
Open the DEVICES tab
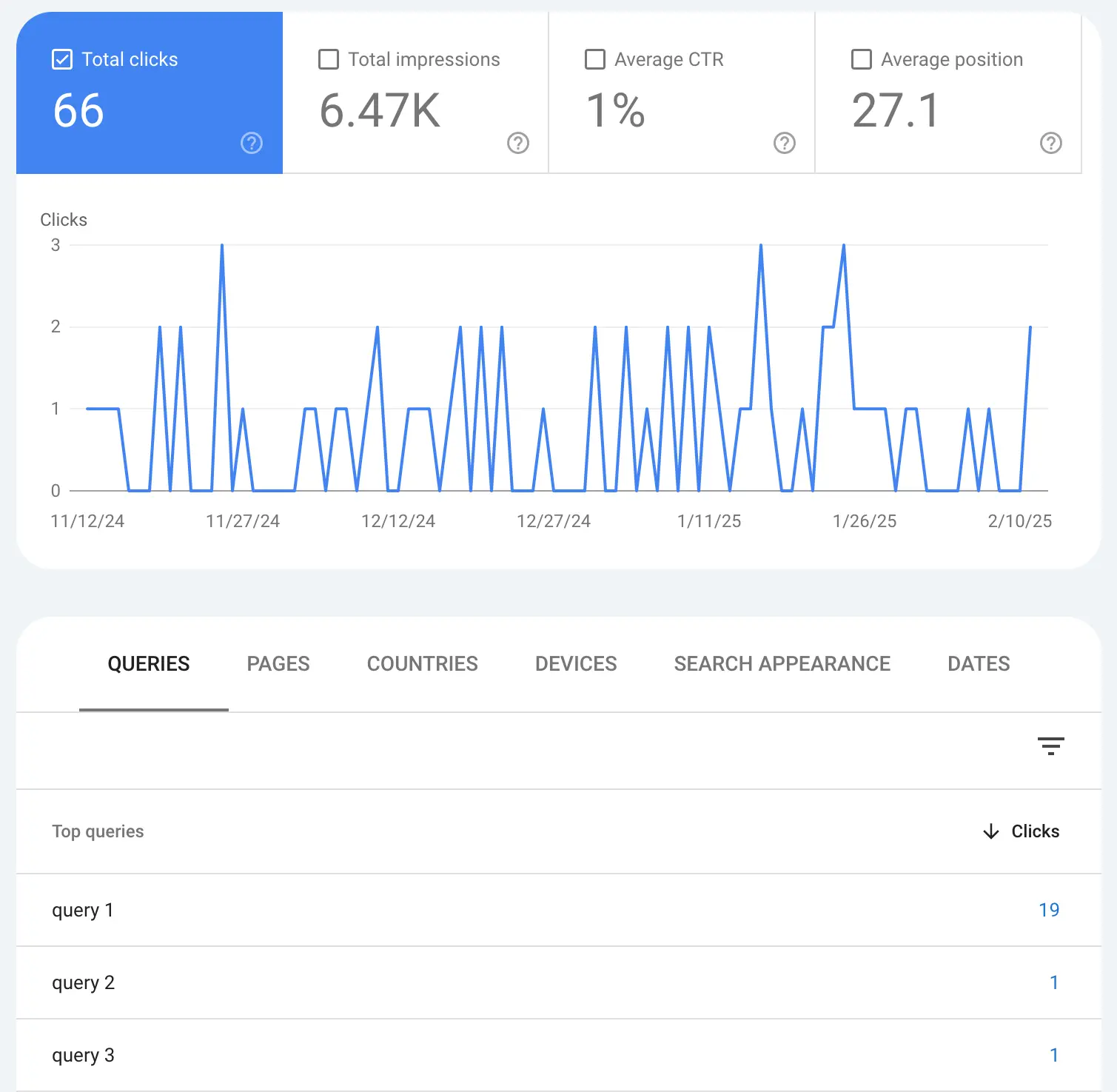coord(575,663)
